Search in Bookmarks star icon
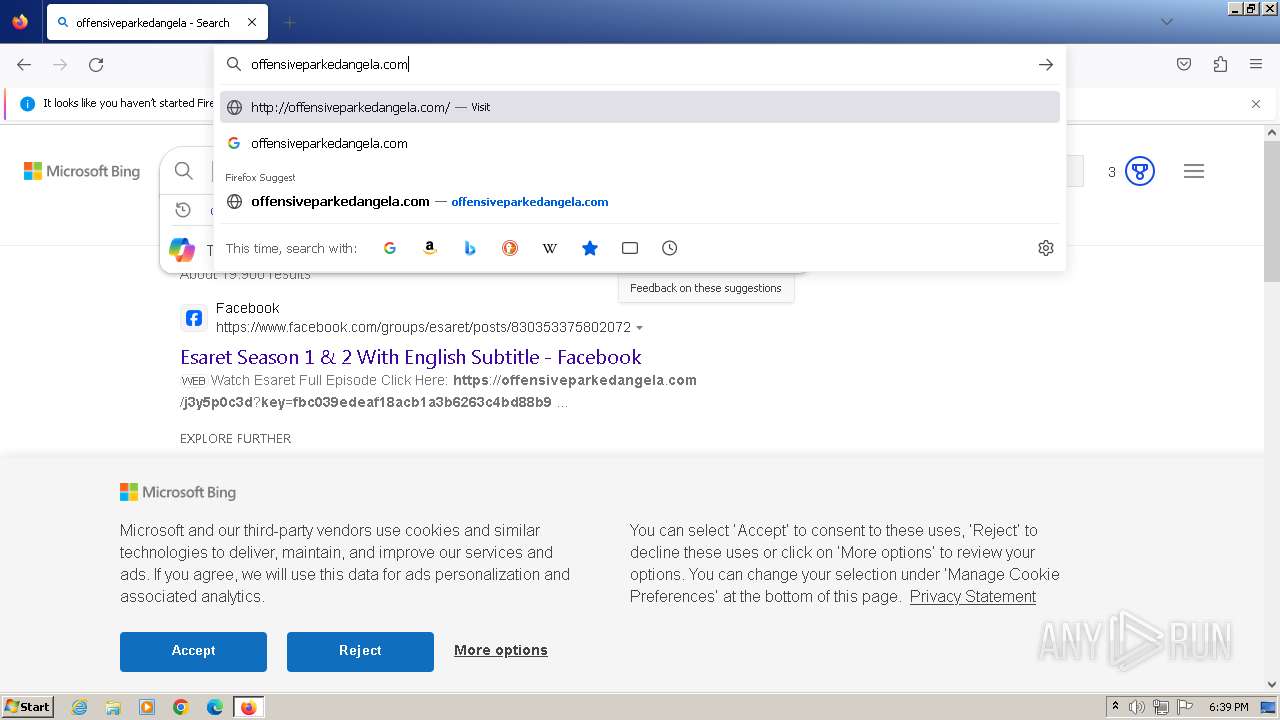 click(590, 248)
